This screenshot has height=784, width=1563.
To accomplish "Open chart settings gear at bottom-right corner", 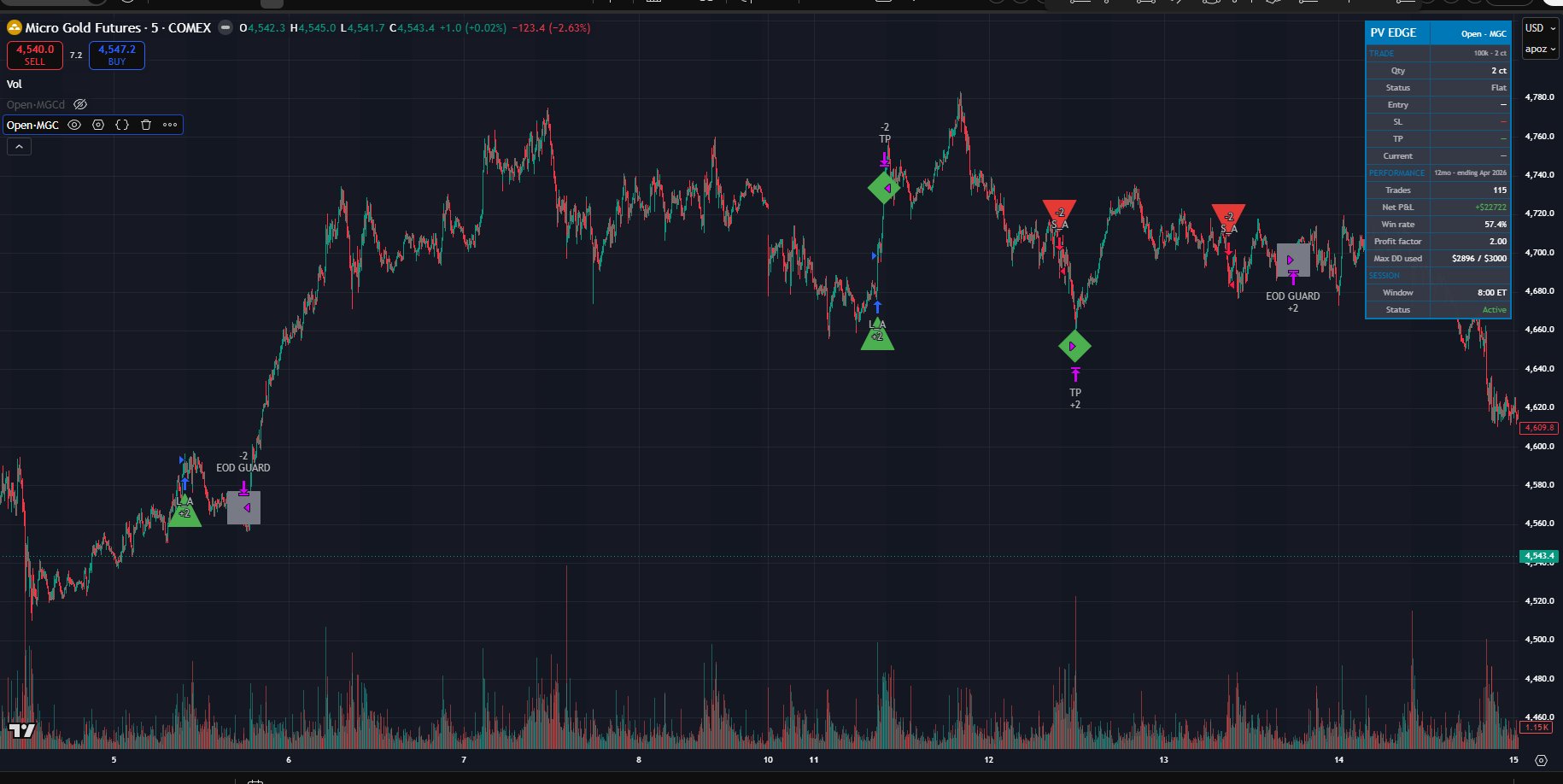I will [x=1541, y=760].
